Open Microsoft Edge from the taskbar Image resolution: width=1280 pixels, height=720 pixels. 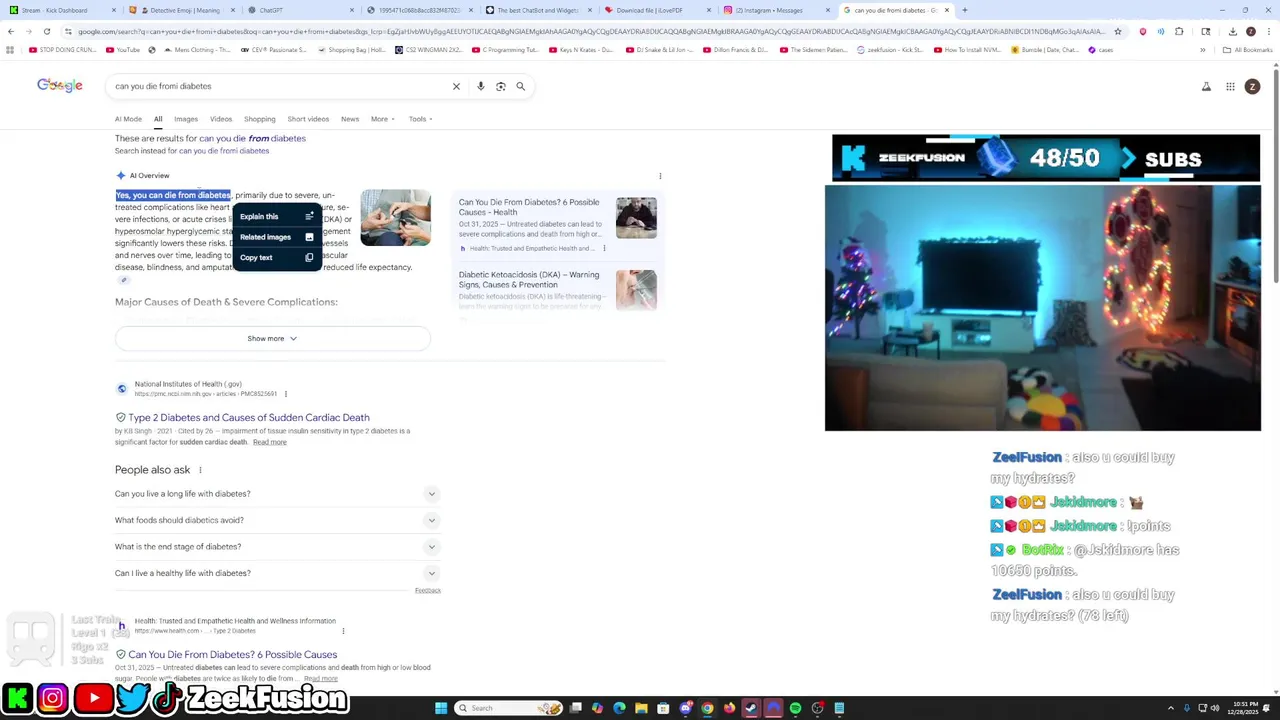[x=619, y=708]
